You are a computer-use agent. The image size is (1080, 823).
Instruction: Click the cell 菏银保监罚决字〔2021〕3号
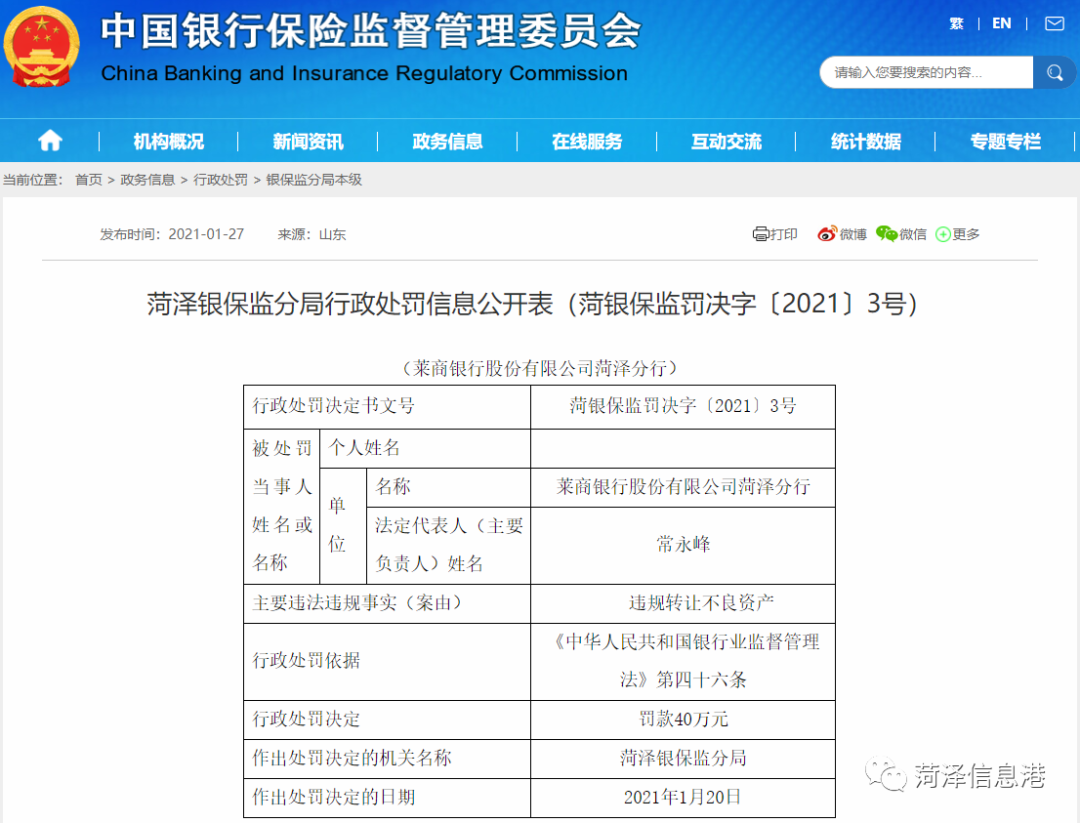(x=683, y=406)
